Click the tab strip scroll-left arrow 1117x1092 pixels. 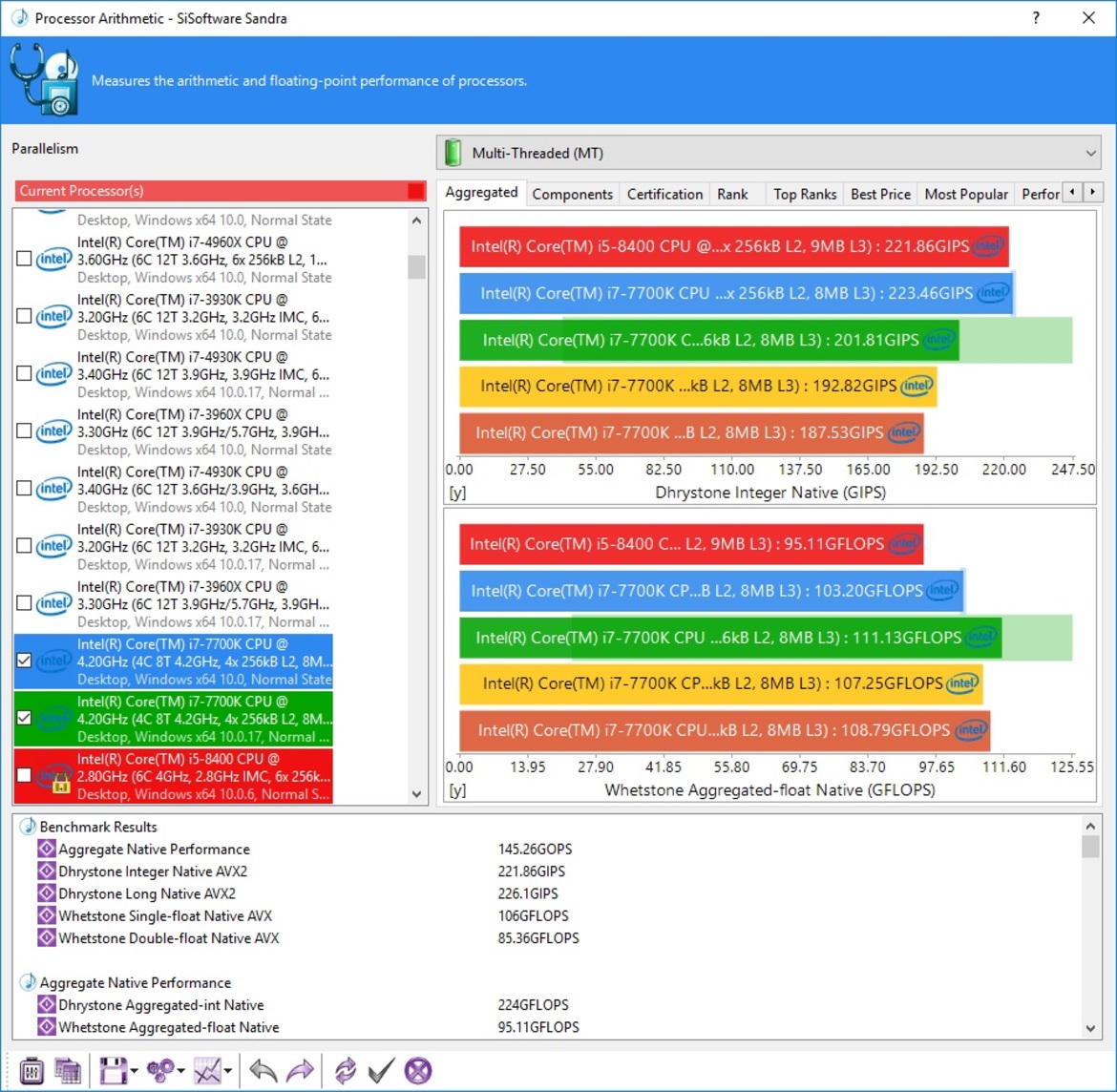tap(1072, 192)
